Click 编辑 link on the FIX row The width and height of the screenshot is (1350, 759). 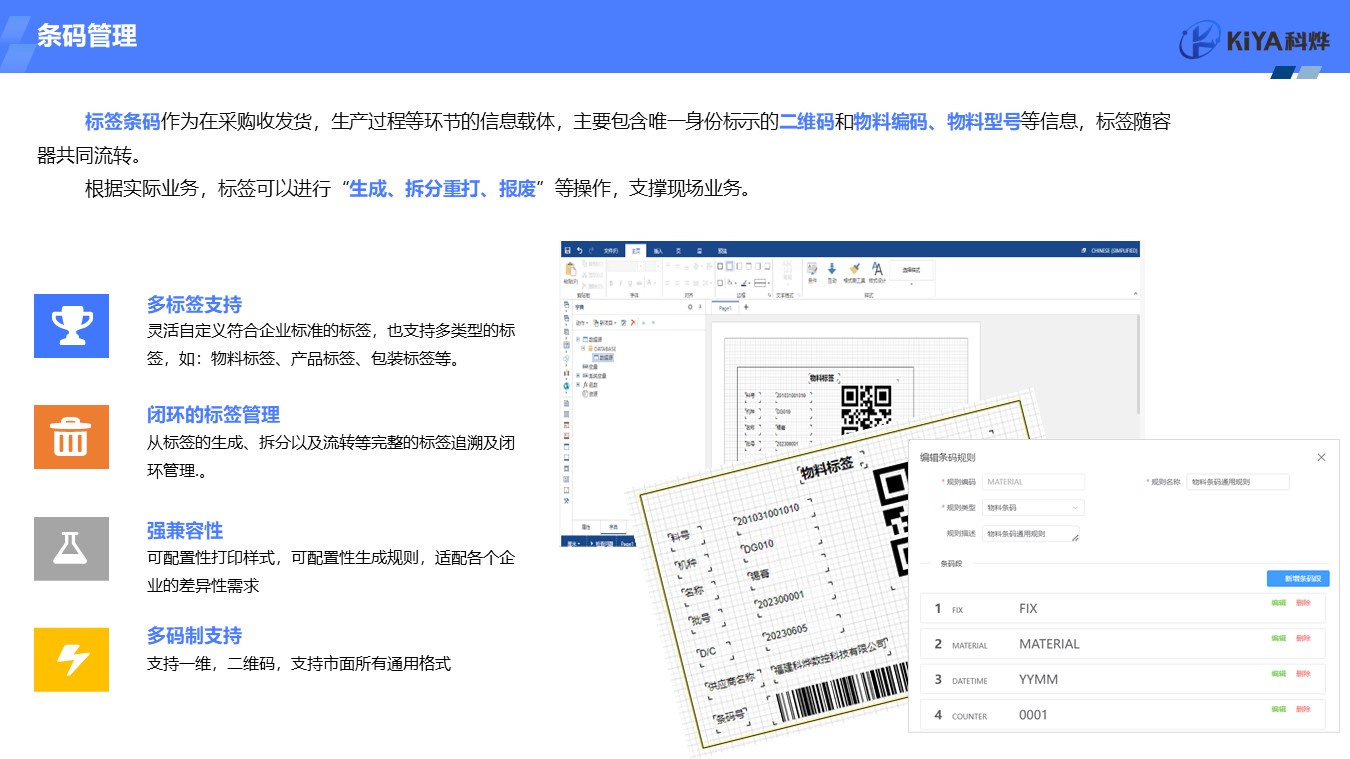pos(1278,603)
